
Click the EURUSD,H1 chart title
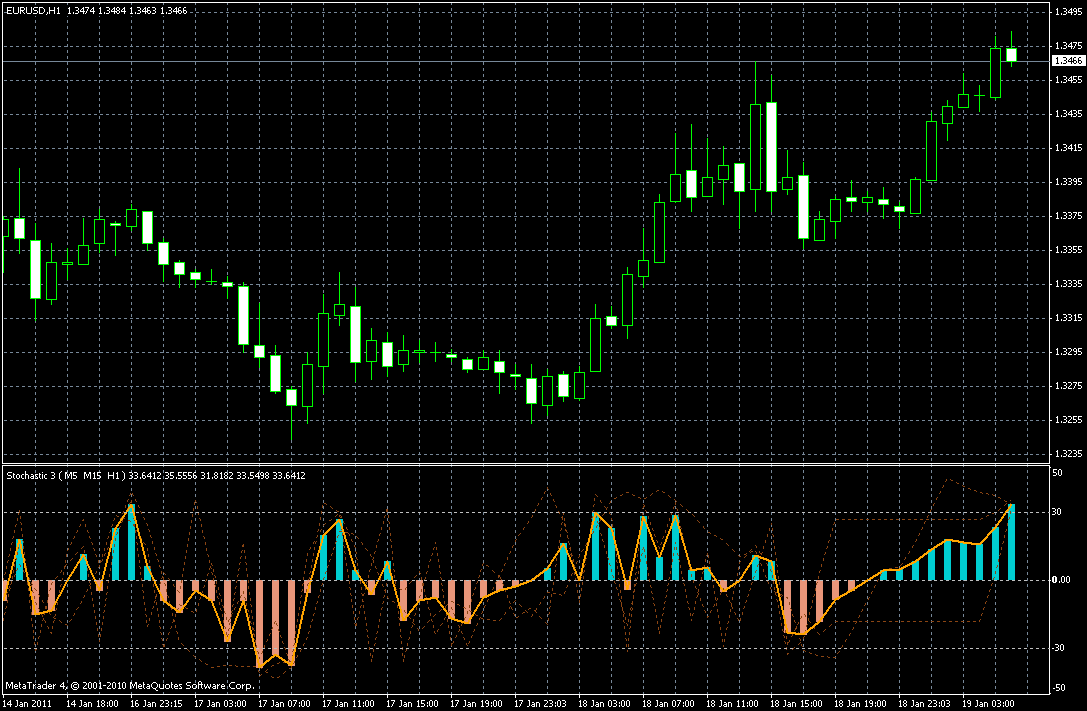(x=33, y=11)
